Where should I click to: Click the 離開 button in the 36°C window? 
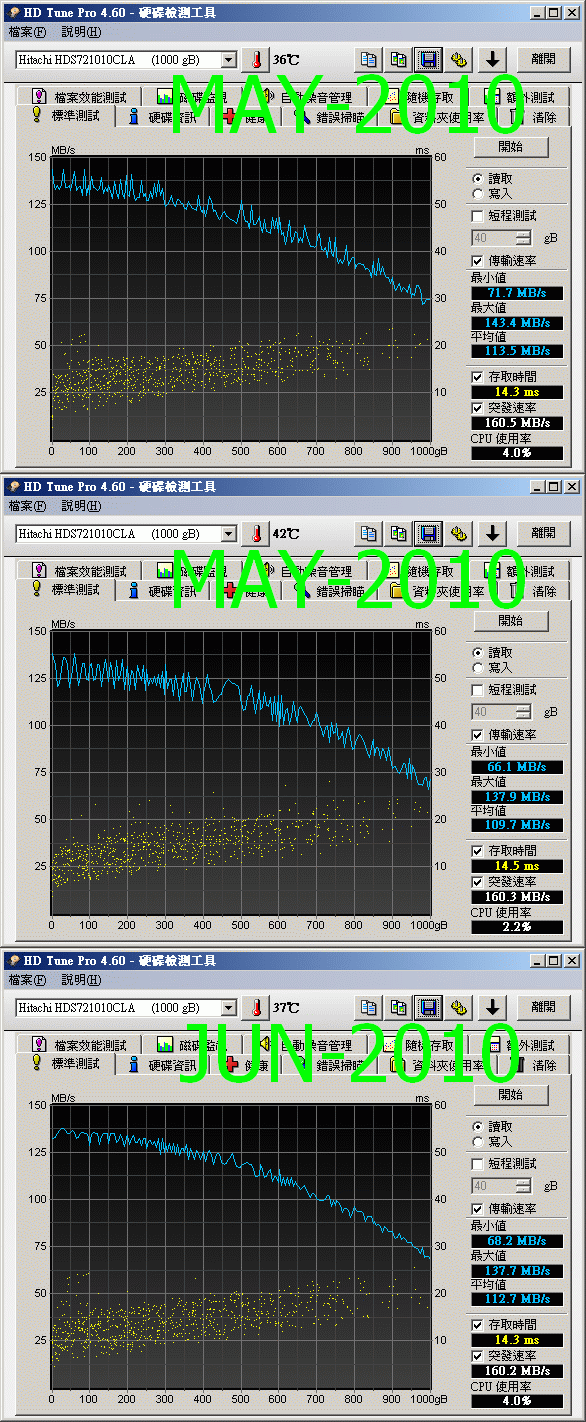click(x=543, y=59)
